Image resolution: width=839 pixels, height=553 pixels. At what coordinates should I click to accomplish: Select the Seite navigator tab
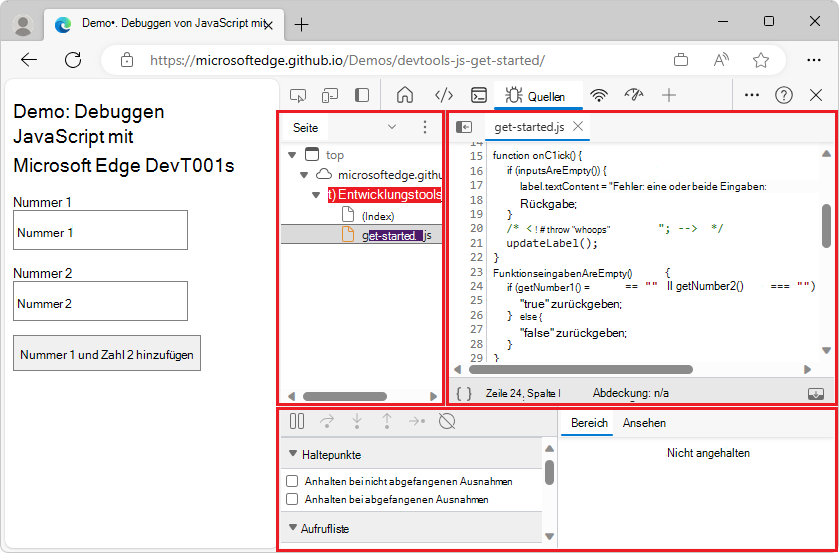point(306,127)
